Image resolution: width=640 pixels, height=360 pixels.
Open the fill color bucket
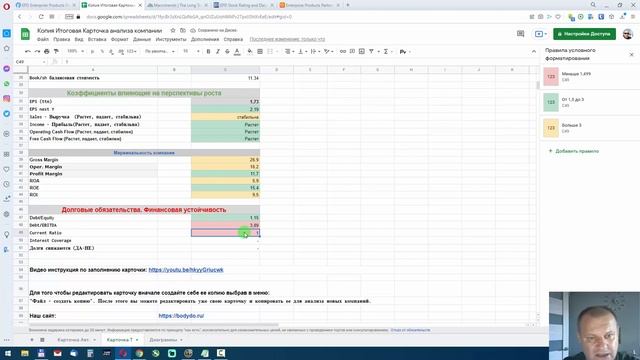[x=250, y=51]
